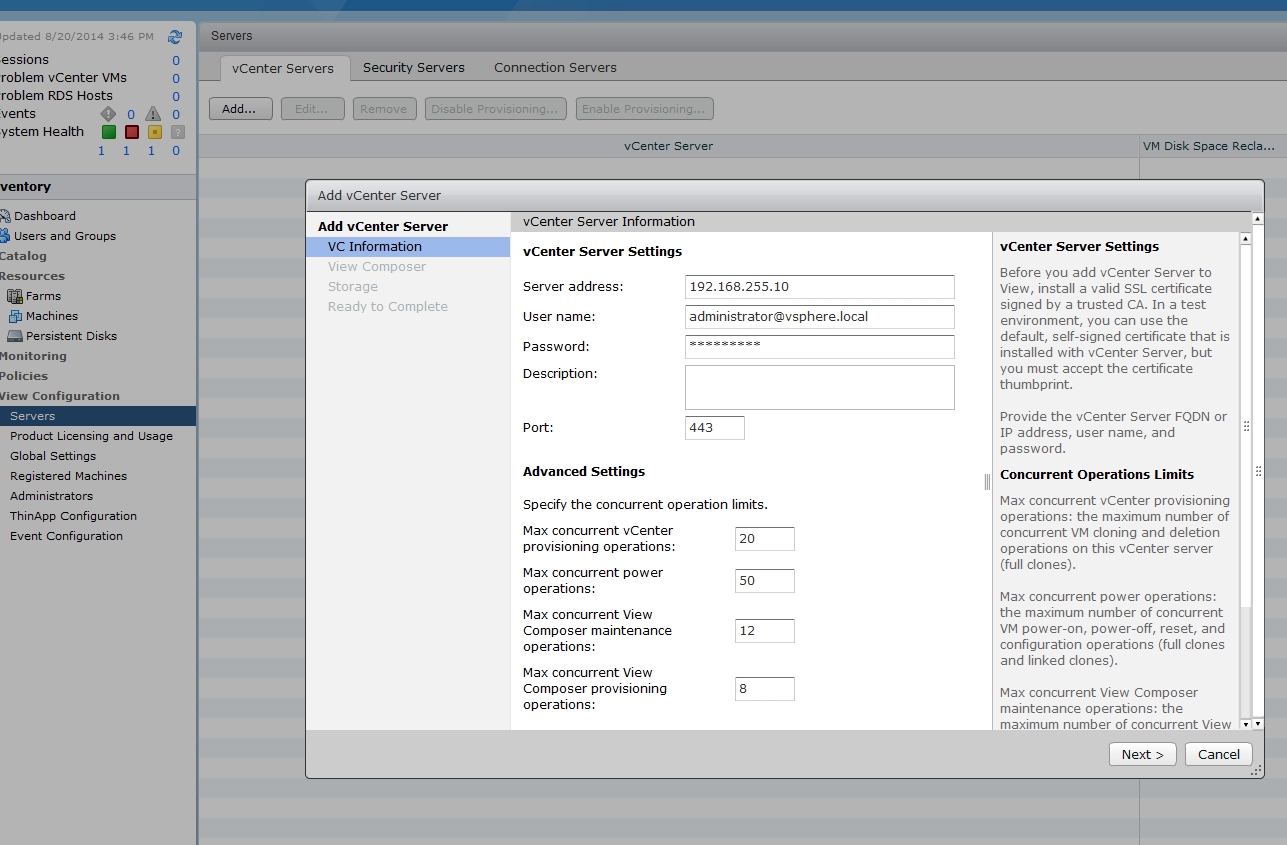The image size is (1287, 845).
Task: Collapse the Resources section
Action: [32, 276]
